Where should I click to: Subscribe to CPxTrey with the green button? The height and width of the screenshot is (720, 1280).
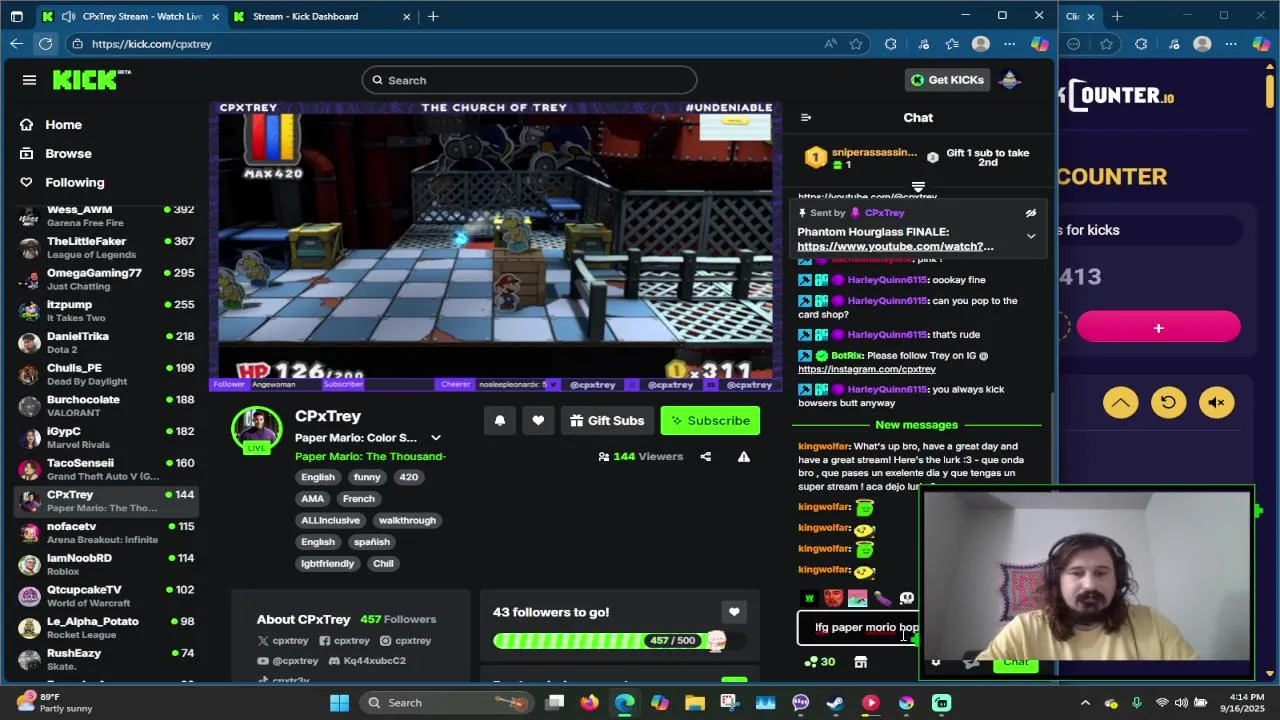coord(710,421)
